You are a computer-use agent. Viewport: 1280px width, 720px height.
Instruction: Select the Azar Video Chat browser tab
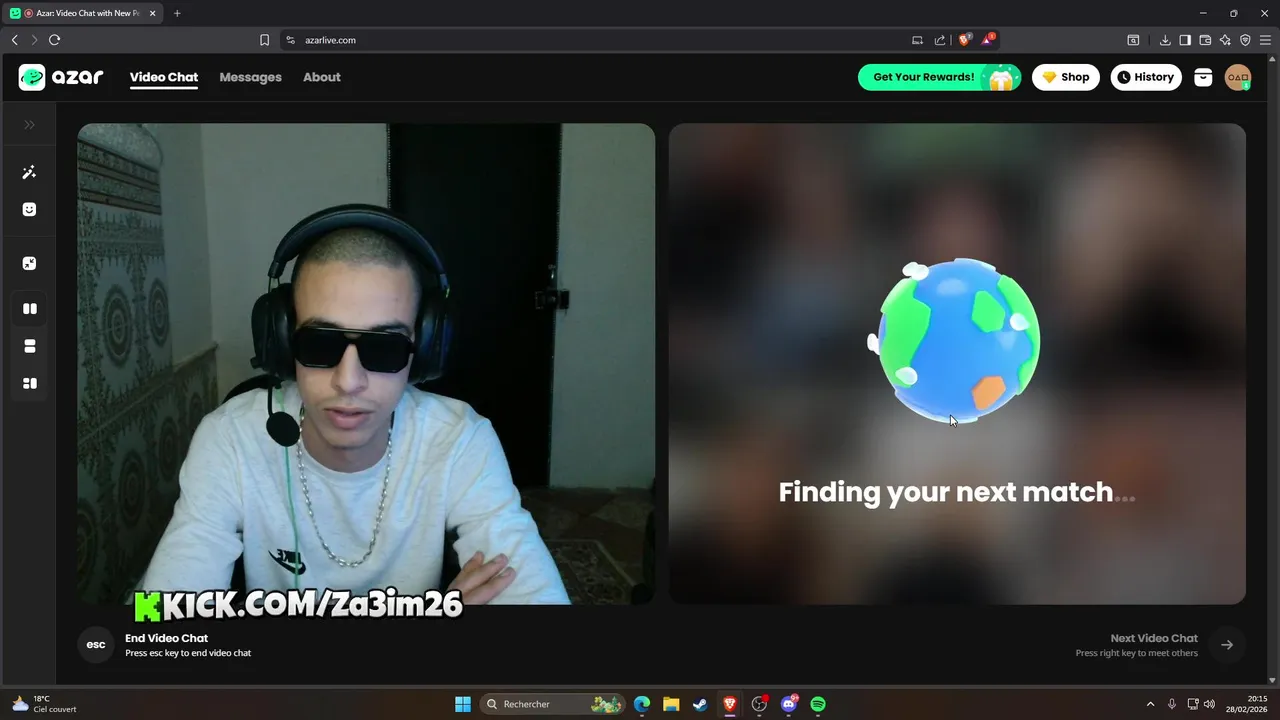pos(84,13)
